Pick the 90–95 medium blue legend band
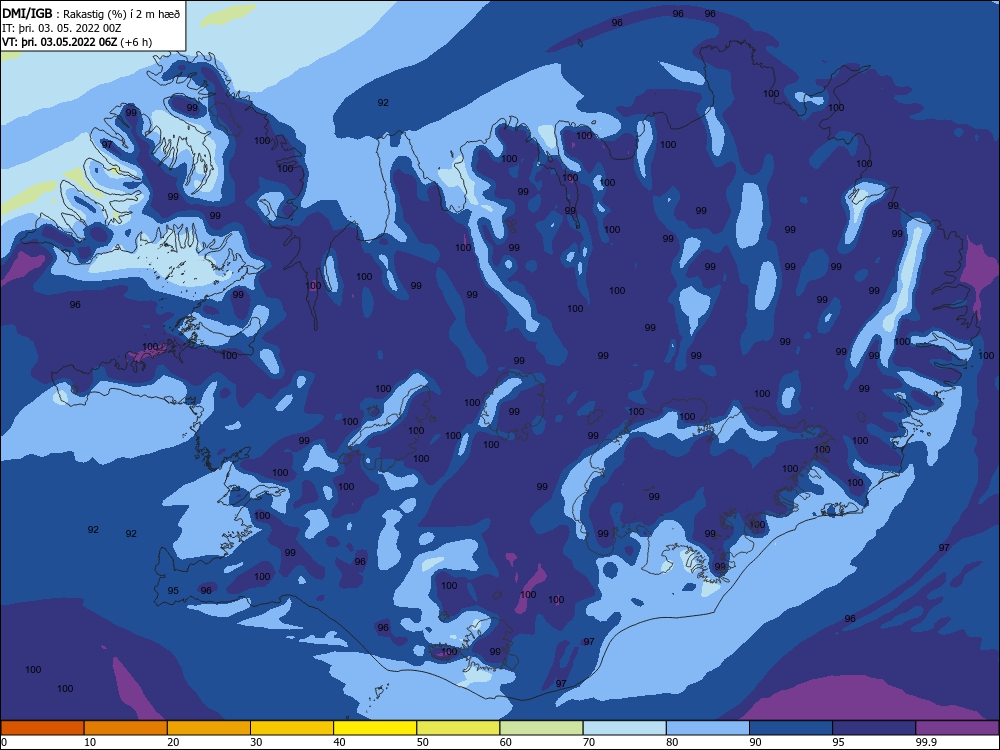The width and height of the screenshot is (1000, 750). point(791,728)
